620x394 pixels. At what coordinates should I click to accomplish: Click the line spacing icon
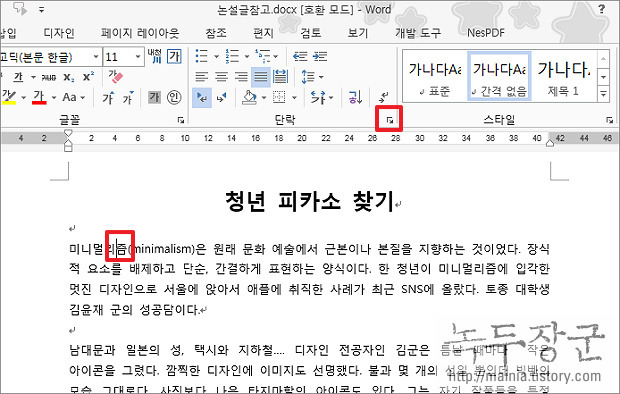[x=308, y=77]
